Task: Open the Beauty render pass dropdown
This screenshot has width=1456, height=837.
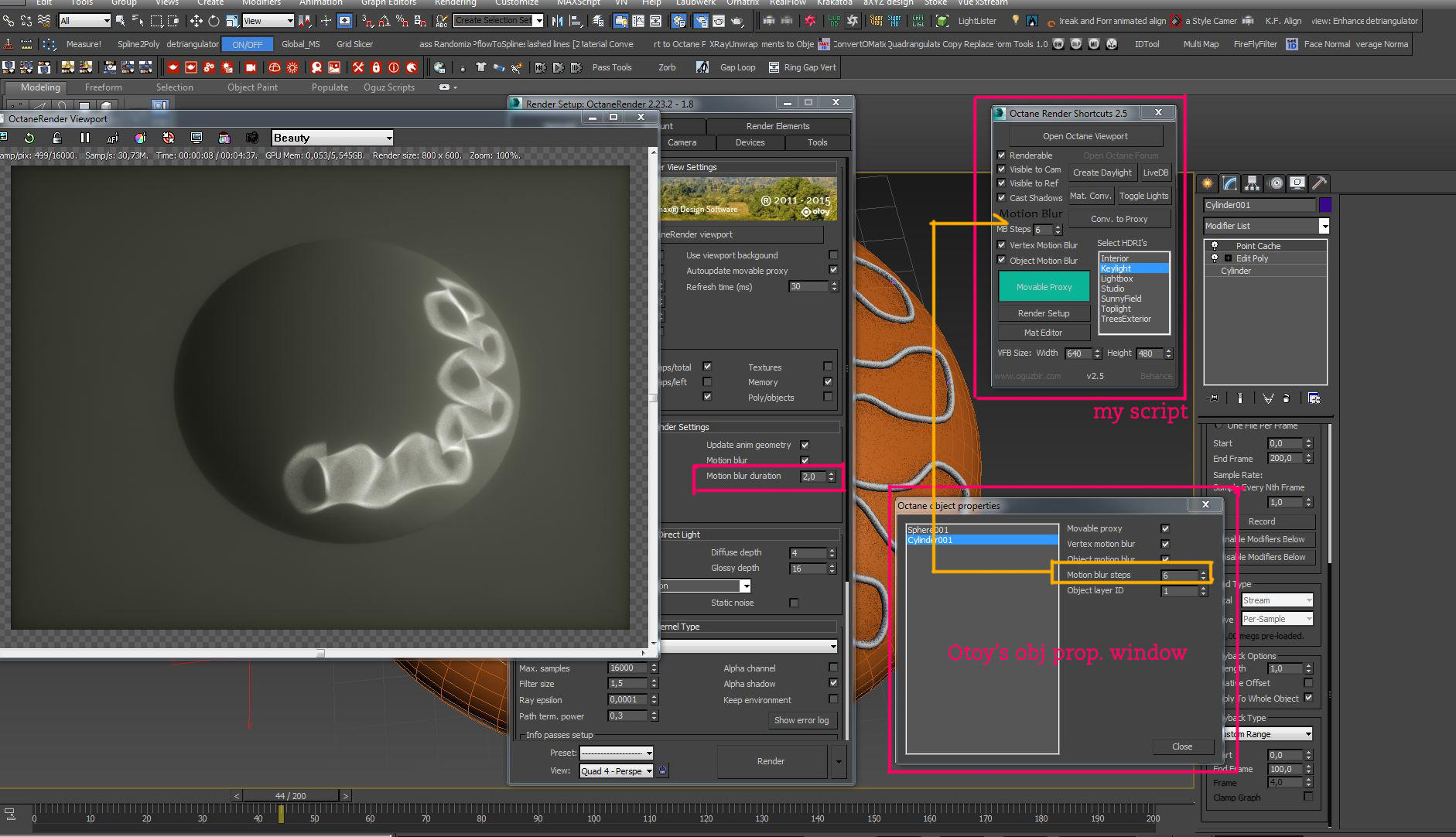Action: coord(333,138)
